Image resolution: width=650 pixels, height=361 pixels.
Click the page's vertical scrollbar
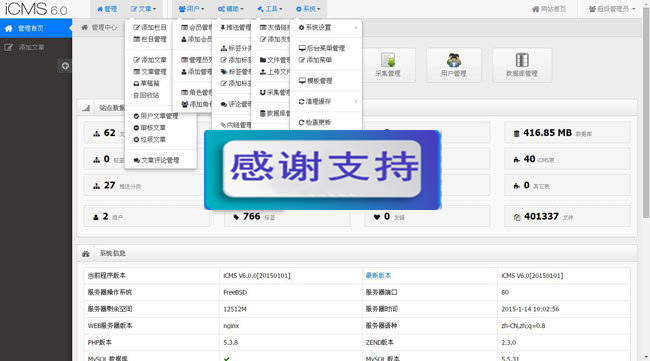[x=646, y=112]
